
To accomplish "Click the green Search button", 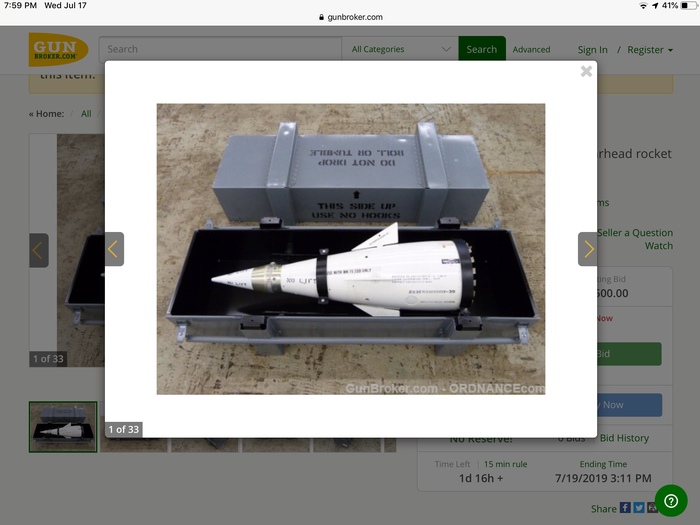I will 481,49.
